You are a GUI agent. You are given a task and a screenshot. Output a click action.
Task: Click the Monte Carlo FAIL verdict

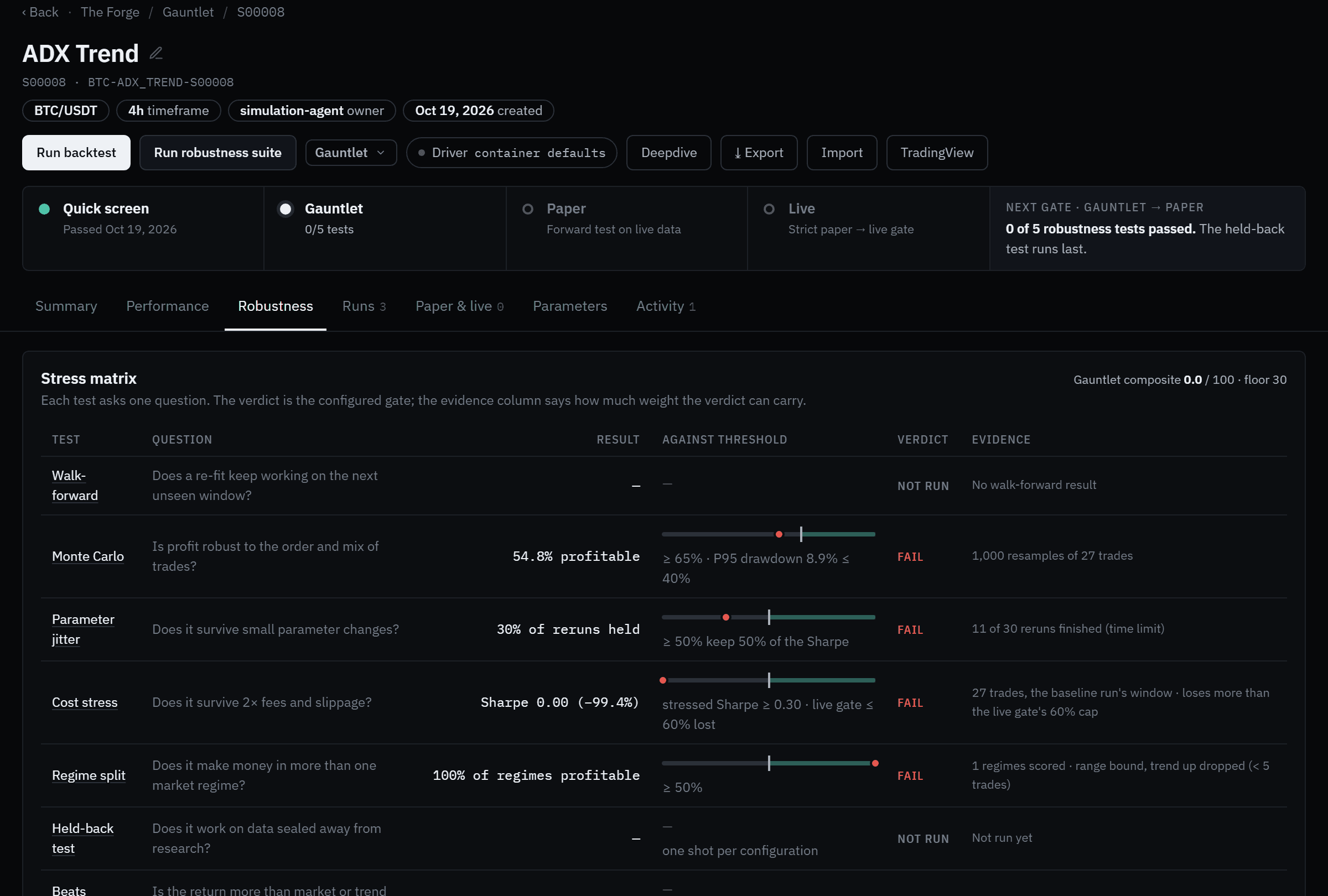pyautogui.click(x=910, y=557)
